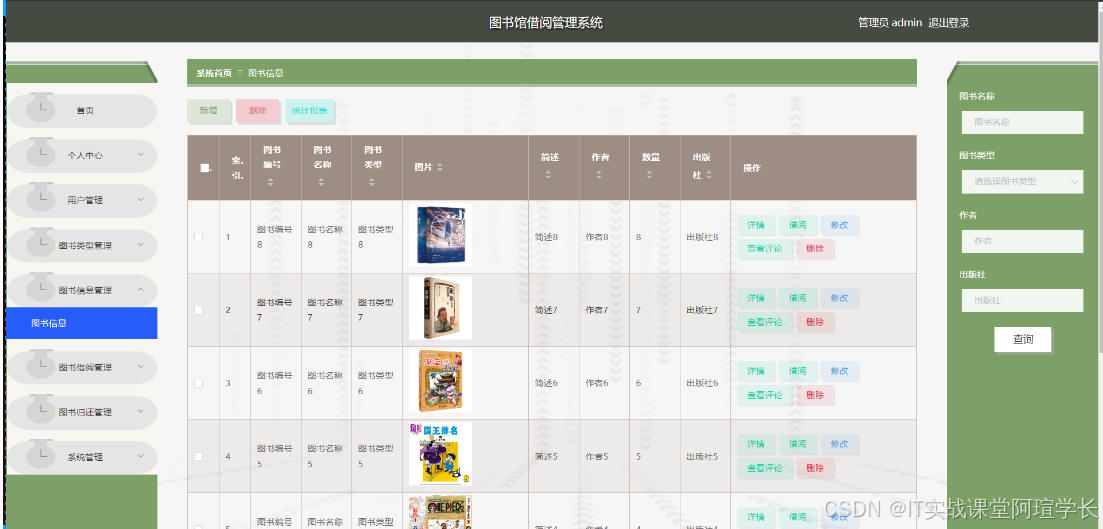Sort by 图书名称 column arrows
Screen dimensions: 1103x529
(321, 183)
